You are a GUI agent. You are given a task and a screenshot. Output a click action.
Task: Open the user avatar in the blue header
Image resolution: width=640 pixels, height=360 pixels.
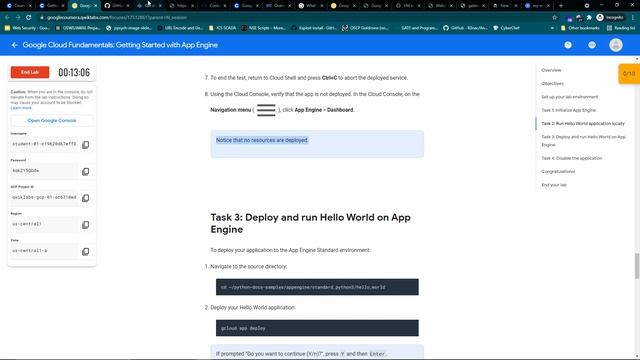616,45
